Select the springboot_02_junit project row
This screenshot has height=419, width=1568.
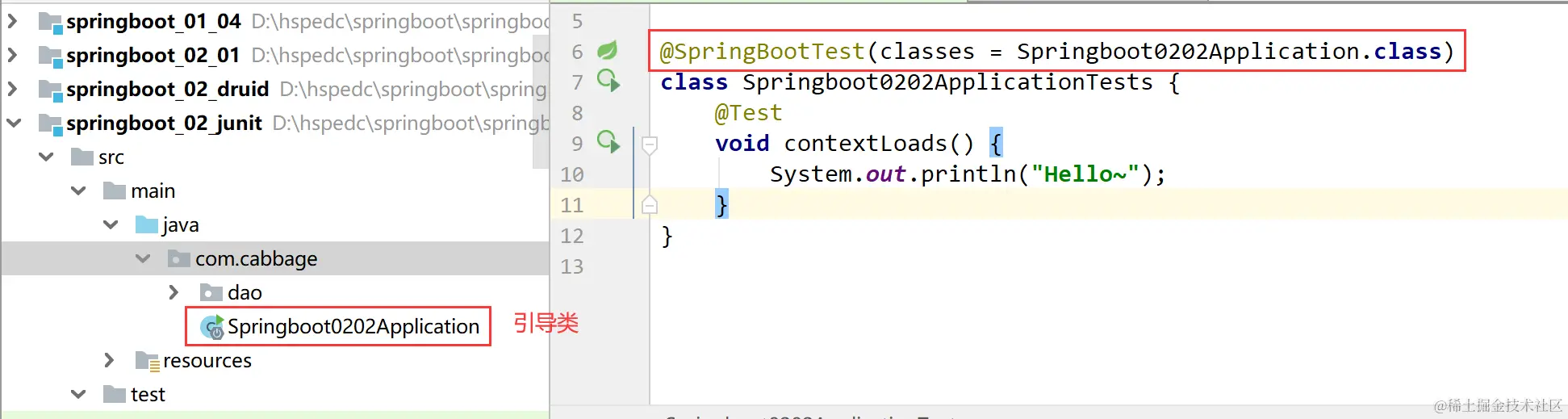point(274,124)
